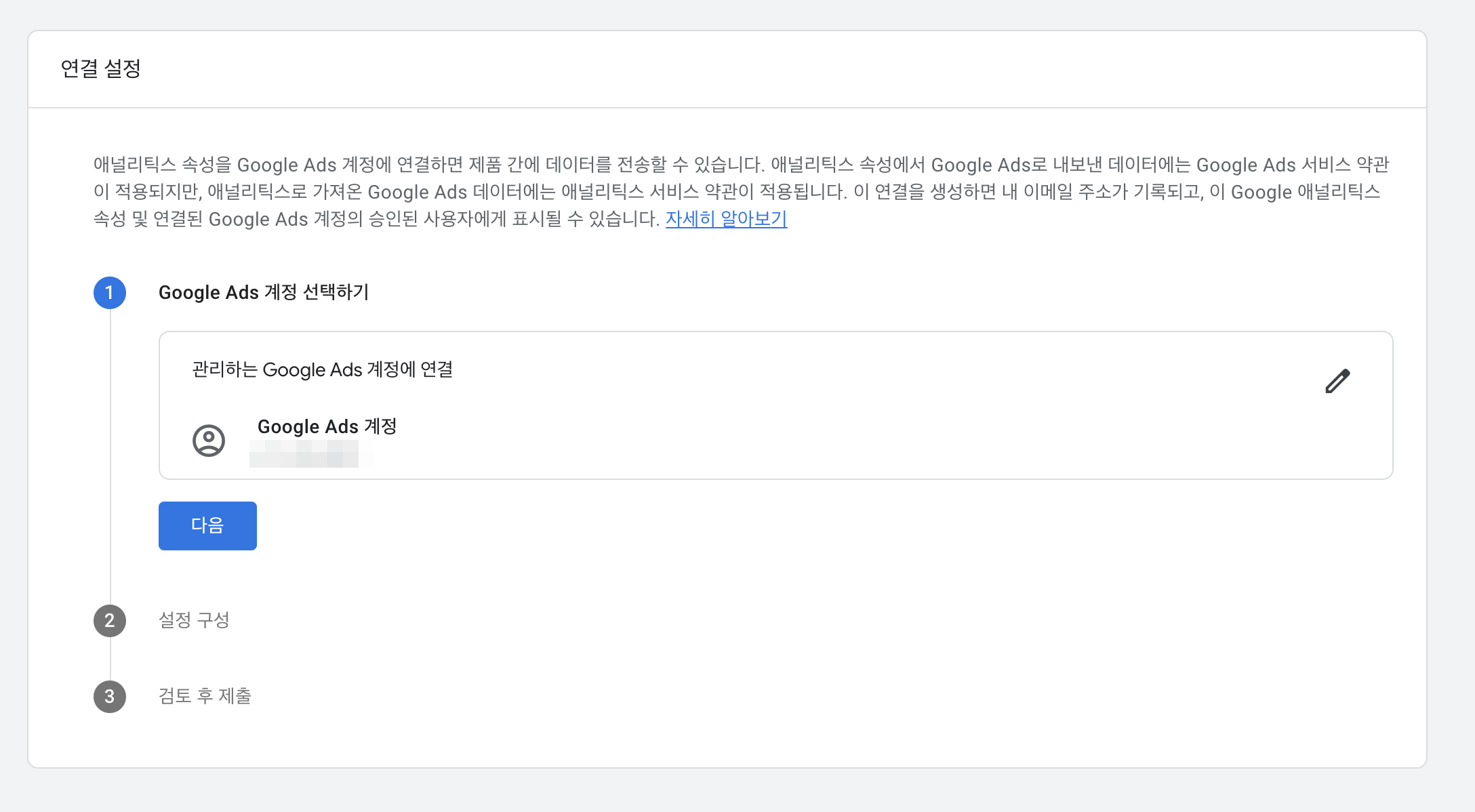Click the 연결 설정 title
This screenshot has height=812, width=1475.
pos(100,68)
